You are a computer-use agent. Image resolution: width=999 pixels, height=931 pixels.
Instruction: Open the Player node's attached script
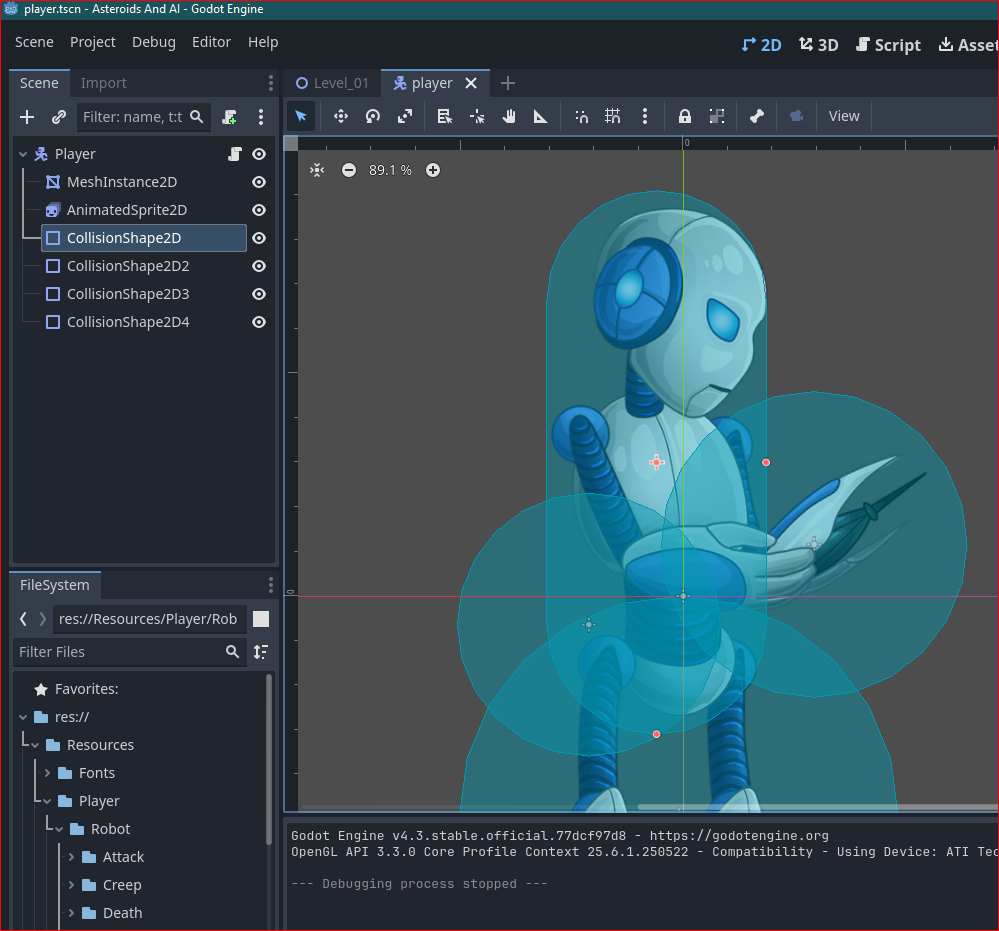pyautogui.click(x=235, y=154)
